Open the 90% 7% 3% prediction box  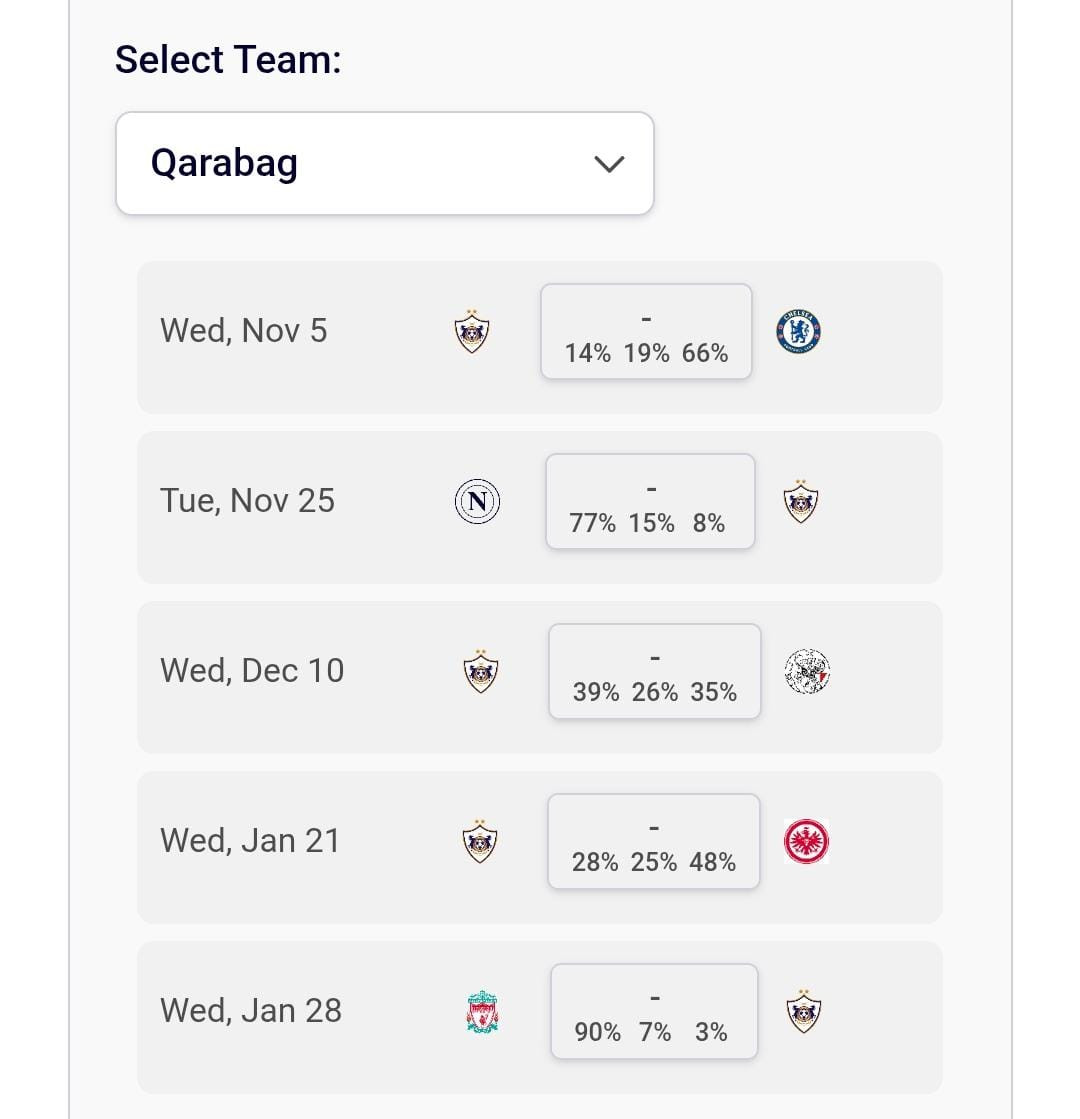(x=653, y=1012)
